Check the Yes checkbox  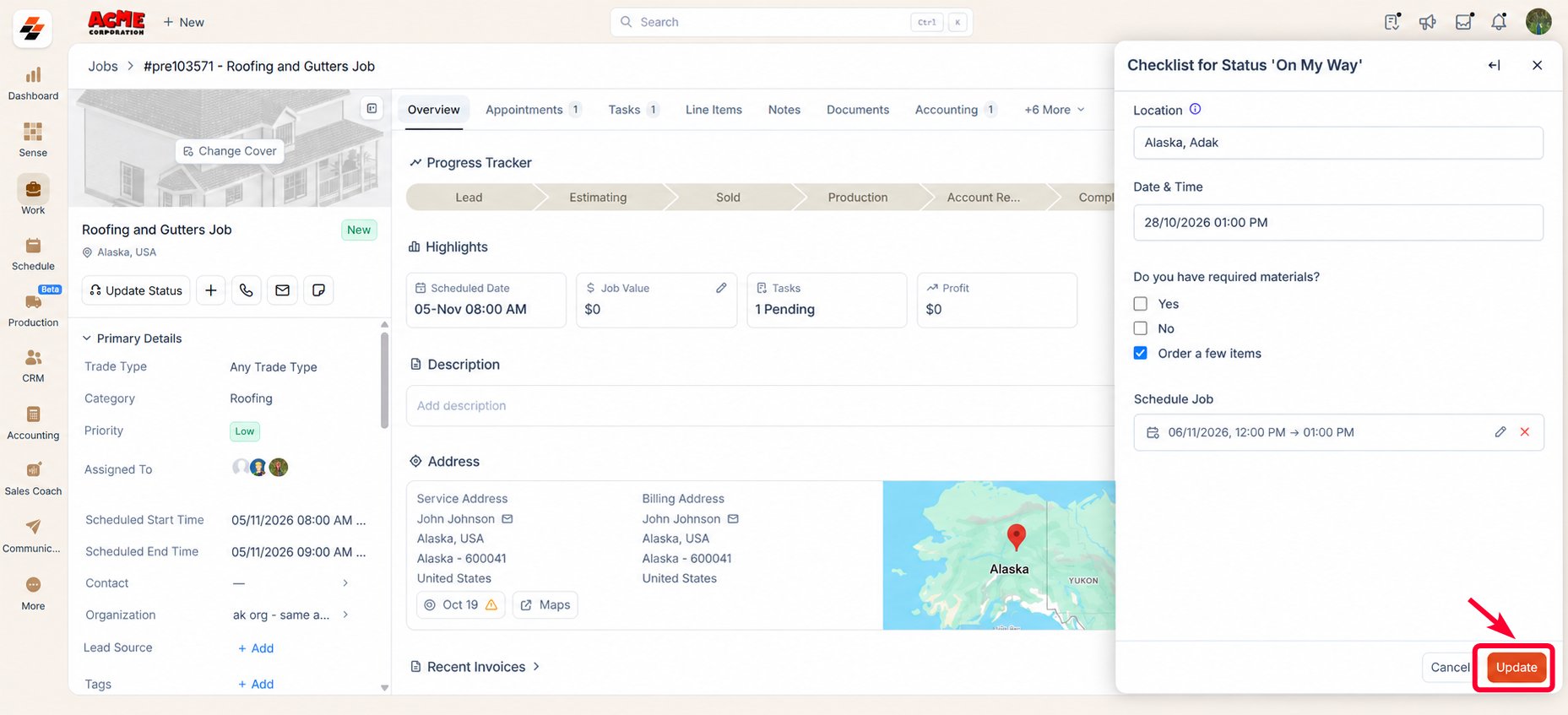pyautogui.click(x=1141, y=304)
